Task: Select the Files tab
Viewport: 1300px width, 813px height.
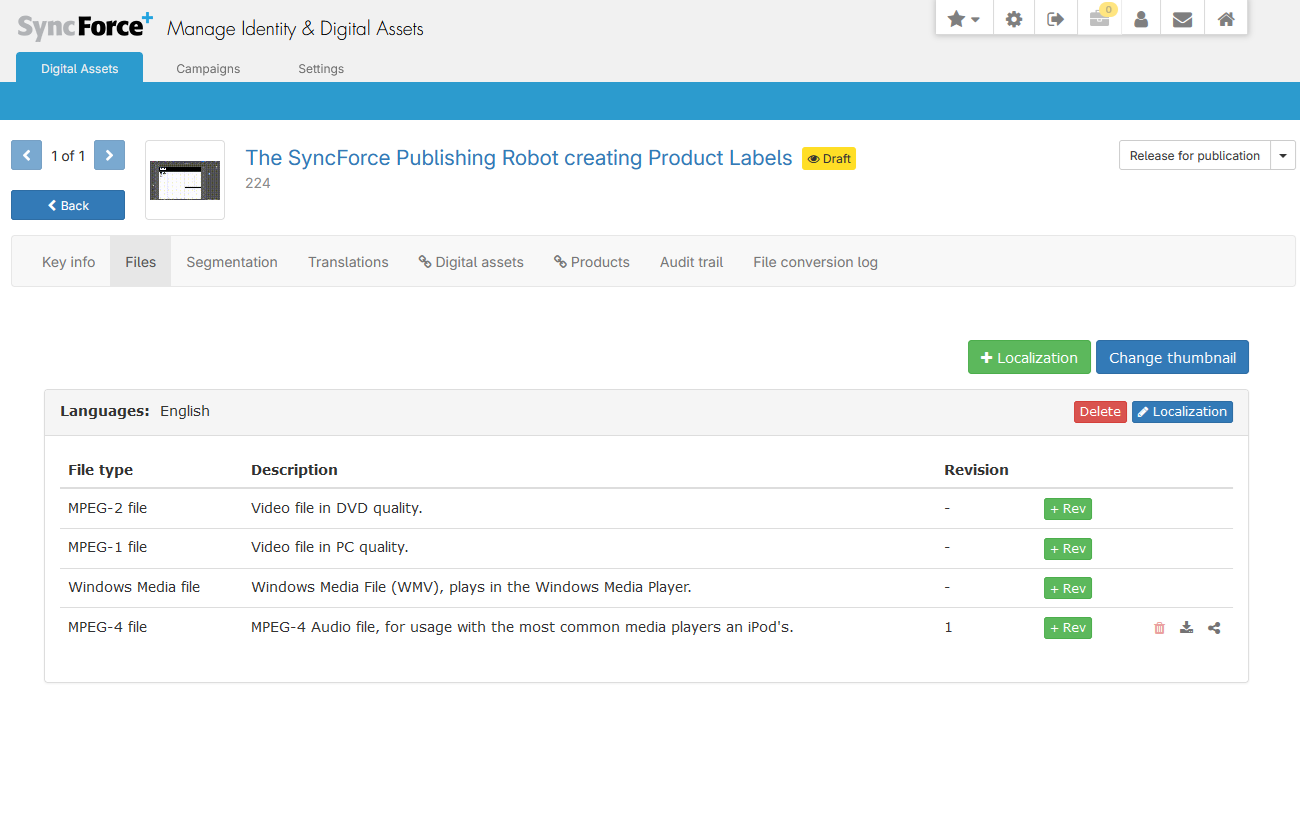Action: [x=141, y=262]
